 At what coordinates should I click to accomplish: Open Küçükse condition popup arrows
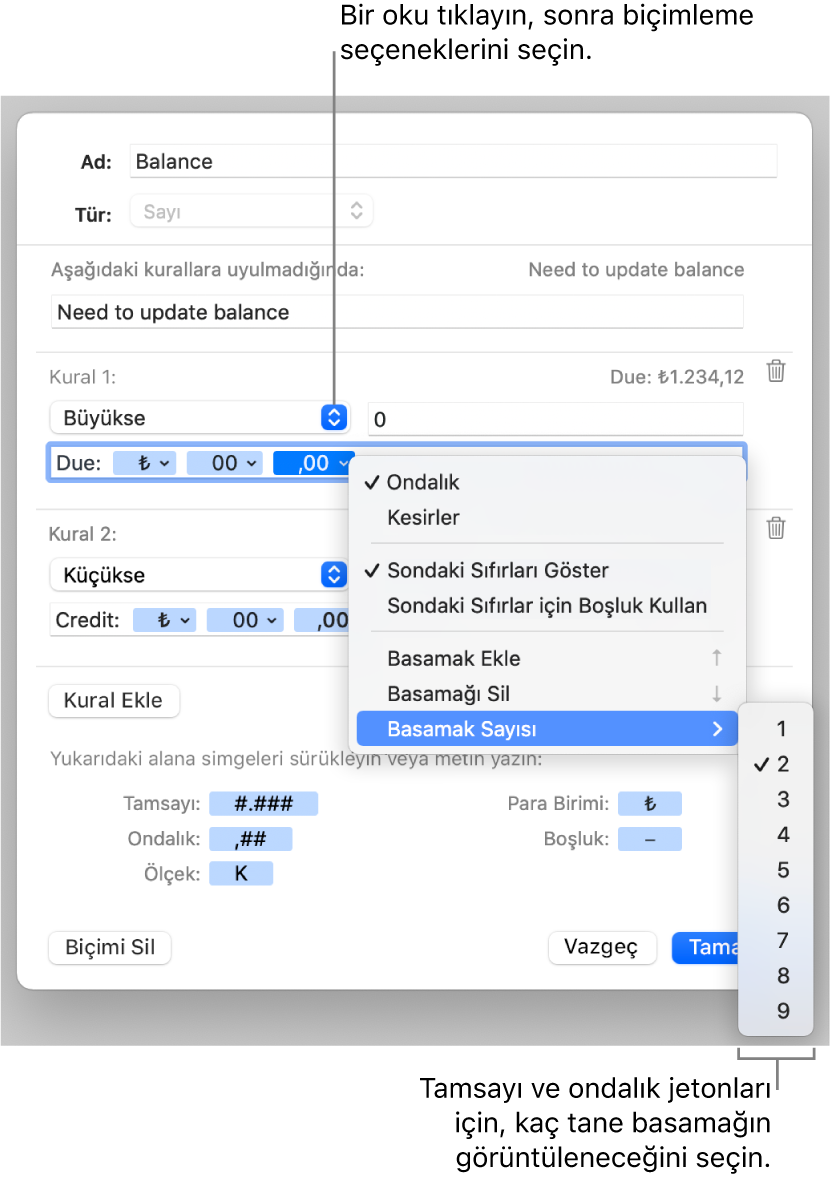tap(334, 575)
